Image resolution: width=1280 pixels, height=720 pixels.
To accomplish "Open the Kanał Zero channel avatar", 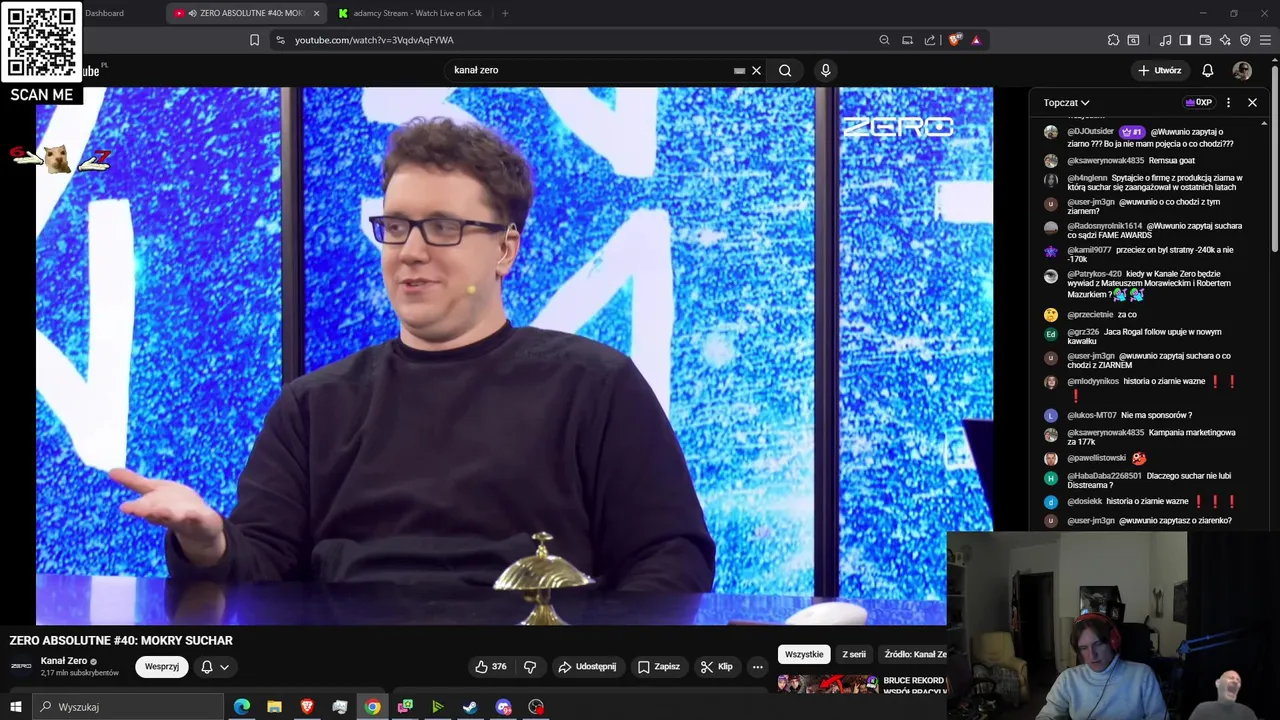I will point(21,666).
